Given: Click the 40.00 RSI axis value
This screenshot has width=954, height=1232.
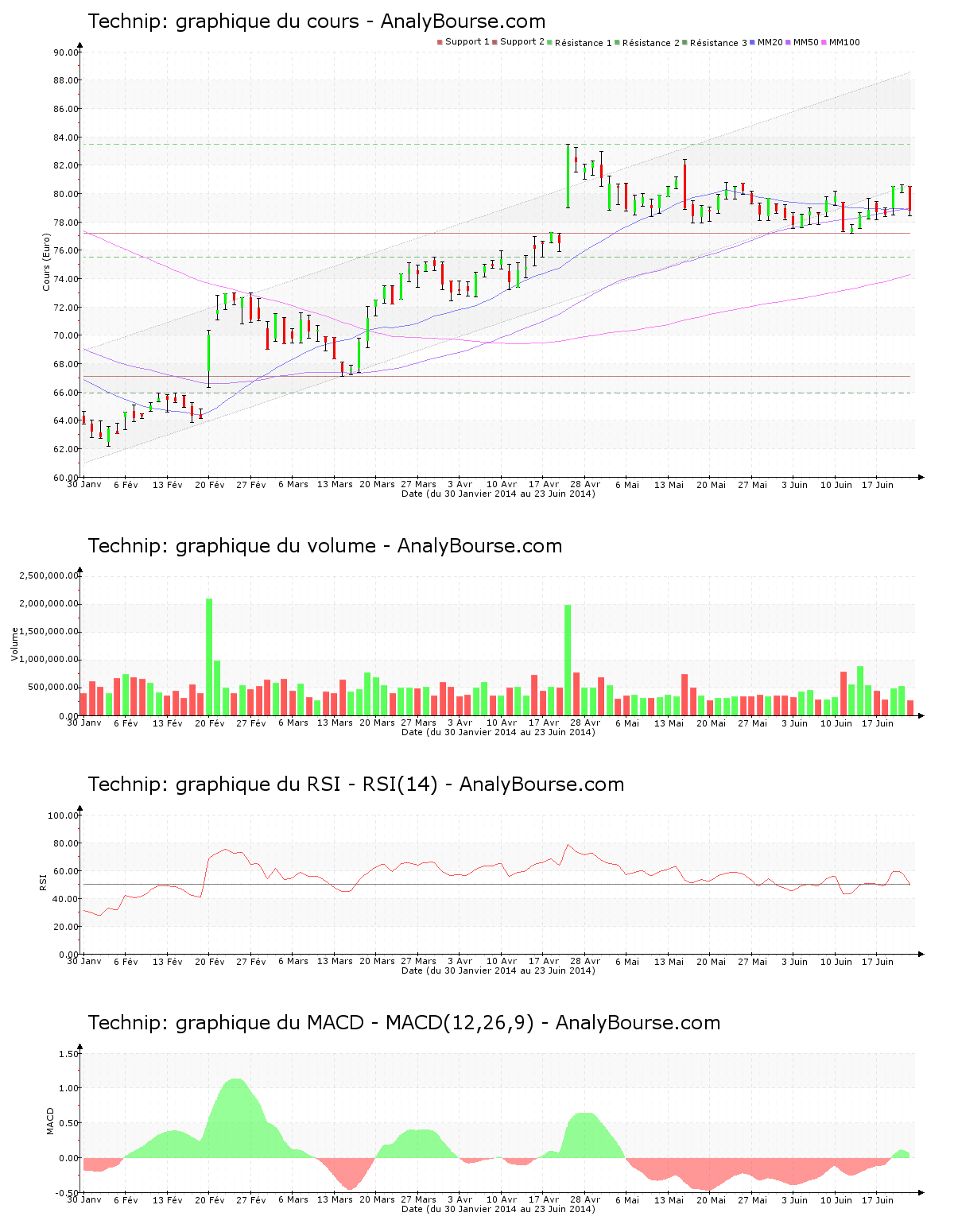Looking at the screenshot, I should coord(66,899).
